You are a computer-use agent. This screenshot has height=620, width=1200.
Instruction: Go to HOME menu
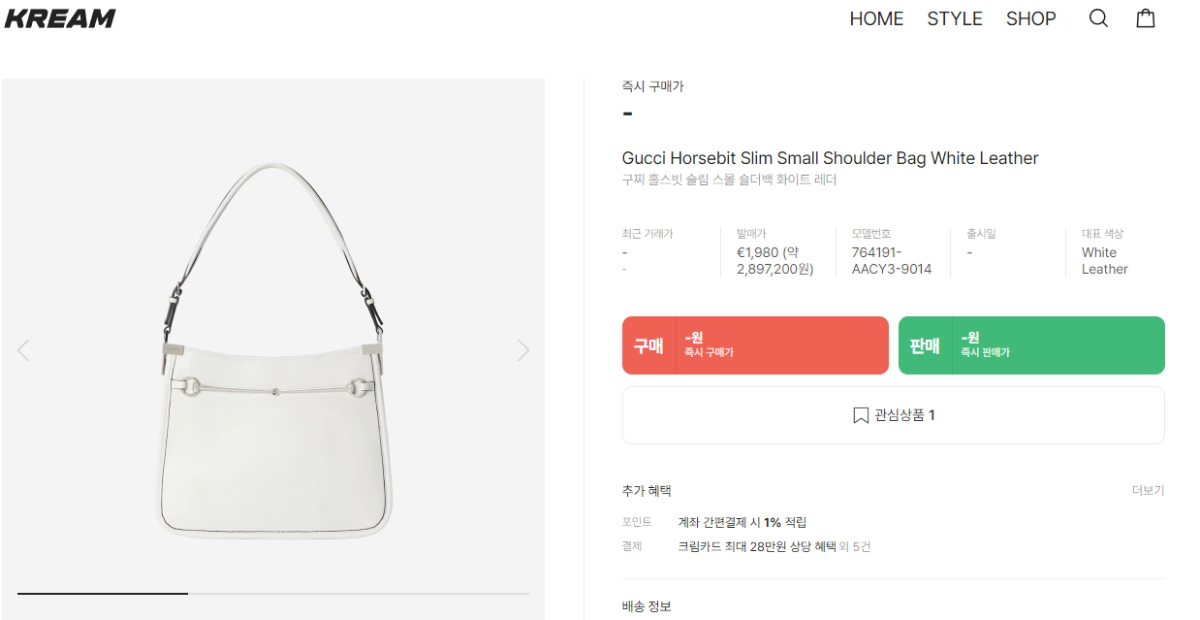876,19
